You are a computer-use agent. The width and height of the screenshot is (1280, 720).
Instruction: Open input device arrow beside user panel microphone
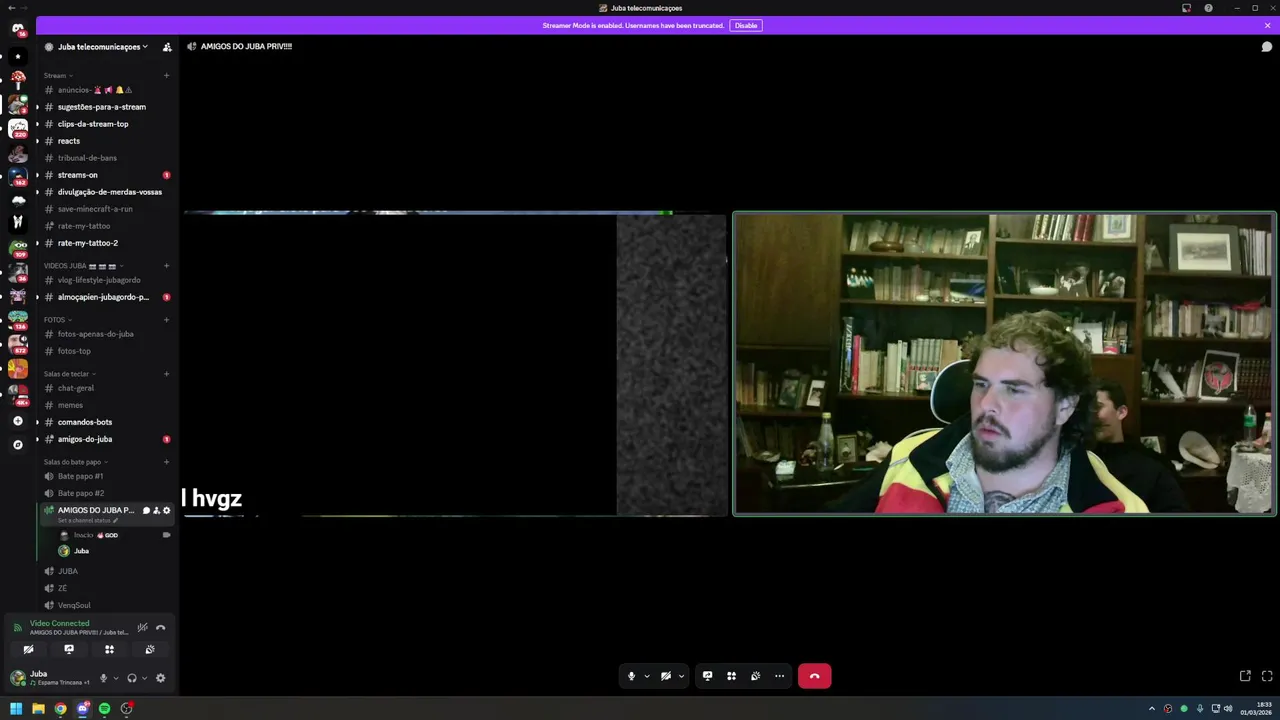point(115,678)
